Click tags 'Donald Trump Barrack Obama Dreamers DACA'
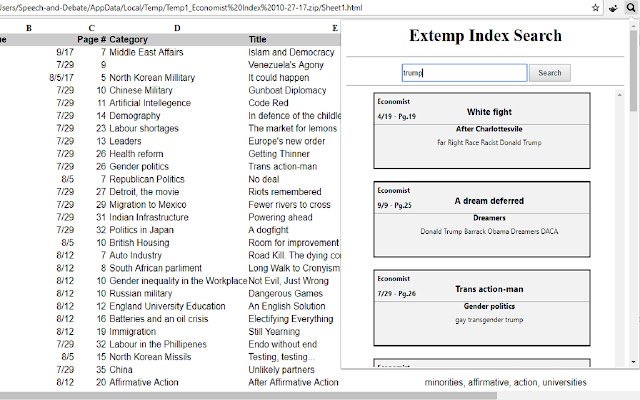640x400 pixels. (489, 231)
